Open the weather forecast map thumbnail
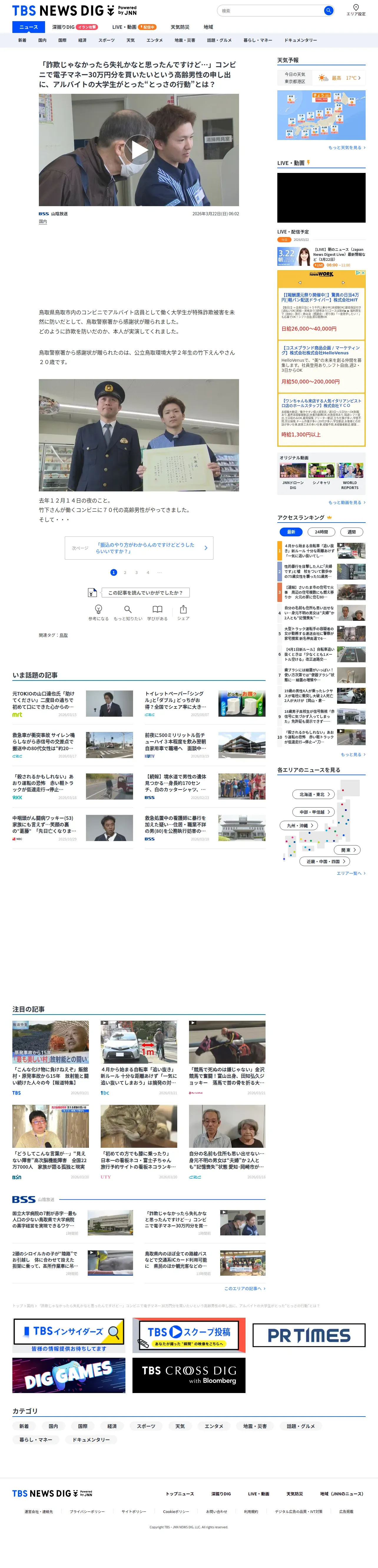 [x=321, y=115]
